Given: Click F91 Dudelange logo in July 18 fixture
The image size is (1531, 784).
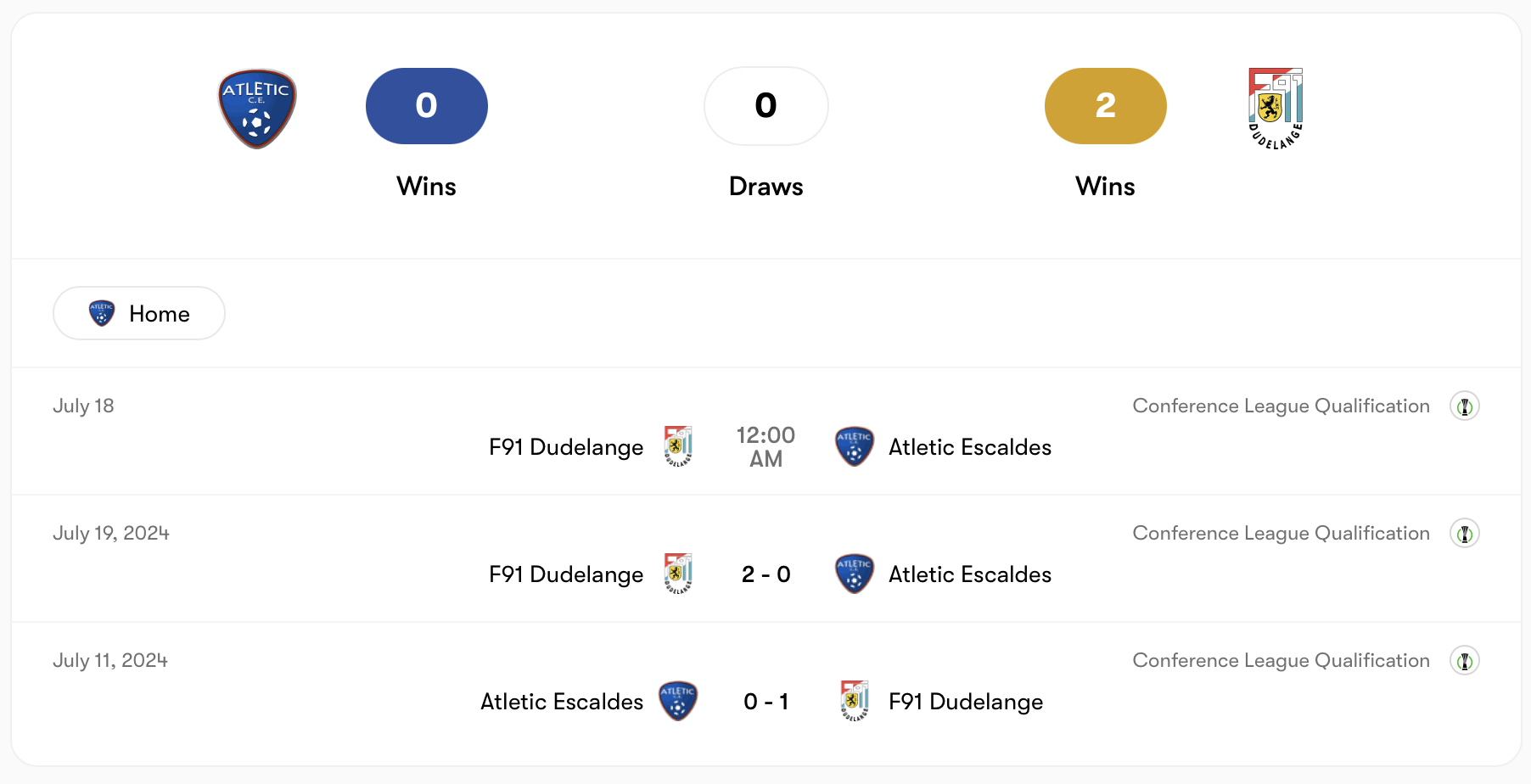Looking at the screenshot, I should pos(678,446).
